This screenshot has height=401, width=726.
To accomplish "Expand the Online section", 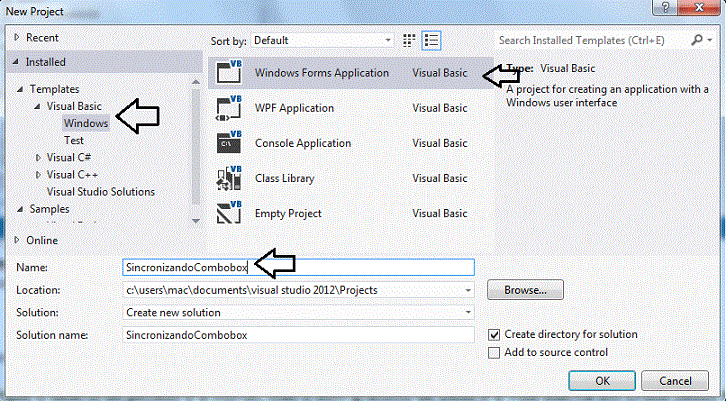I will (x=17, y=240).
